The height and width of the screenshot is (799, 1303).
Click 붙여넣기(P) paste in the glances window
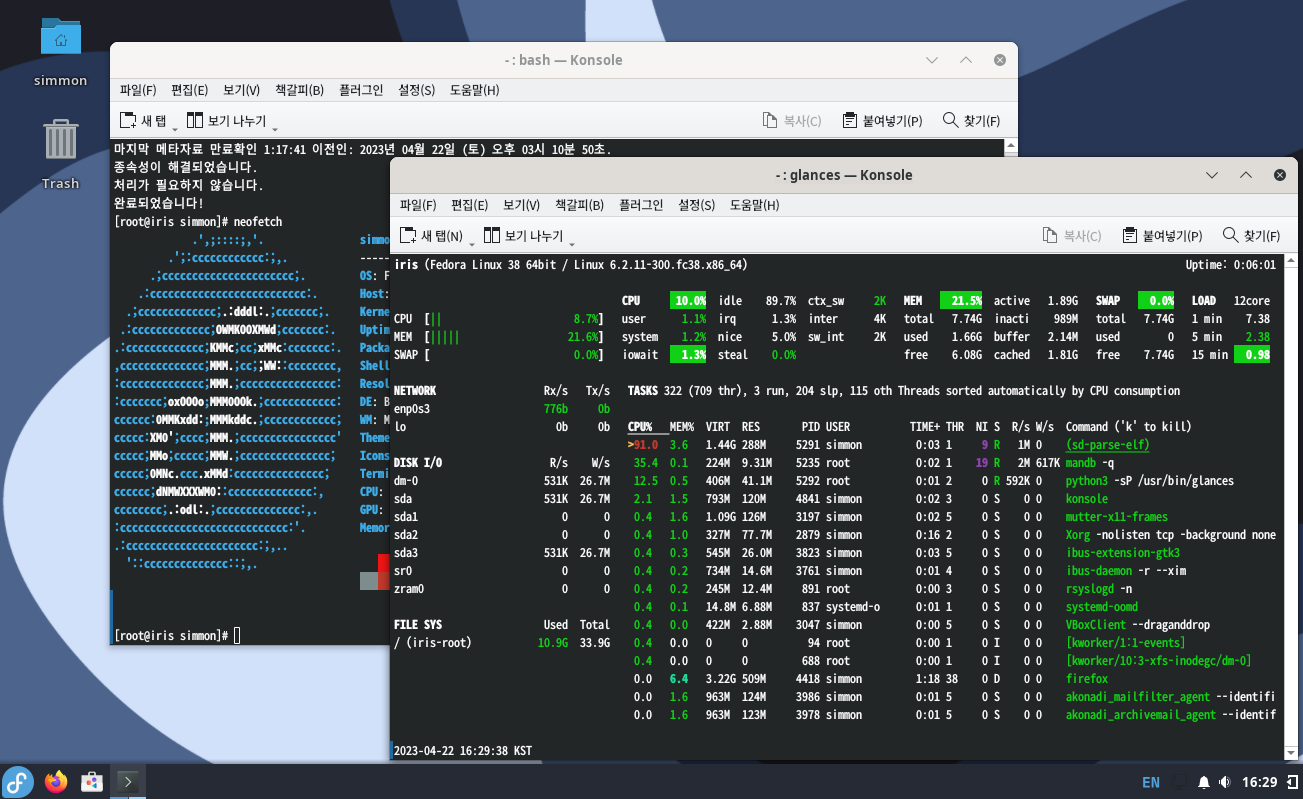[1161, 236]
